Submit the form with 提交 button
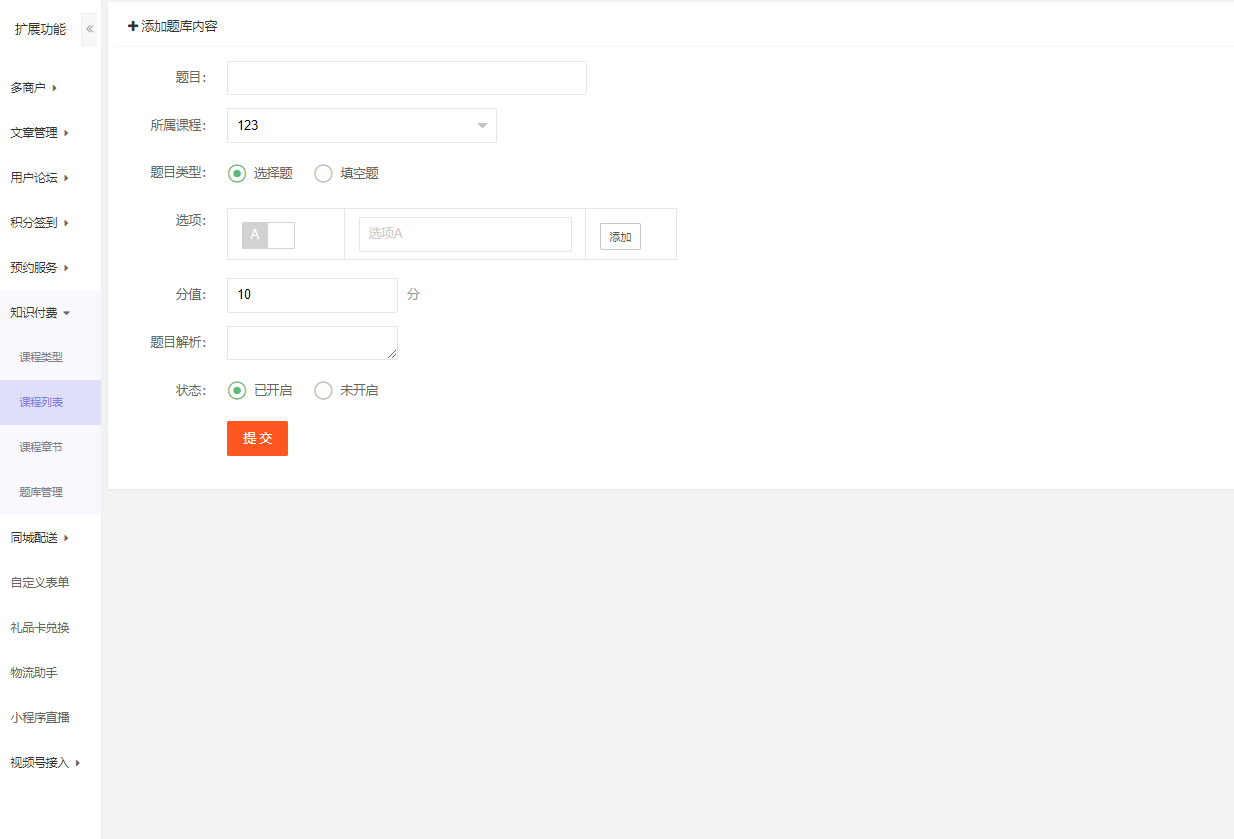 coord(257,438)
